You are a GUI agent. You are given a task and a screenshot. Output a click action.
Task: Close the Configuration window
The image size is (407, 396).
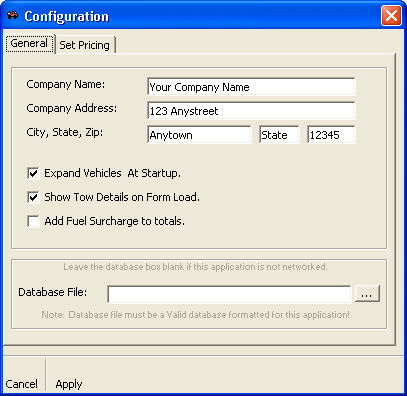(x=391, y=16)
